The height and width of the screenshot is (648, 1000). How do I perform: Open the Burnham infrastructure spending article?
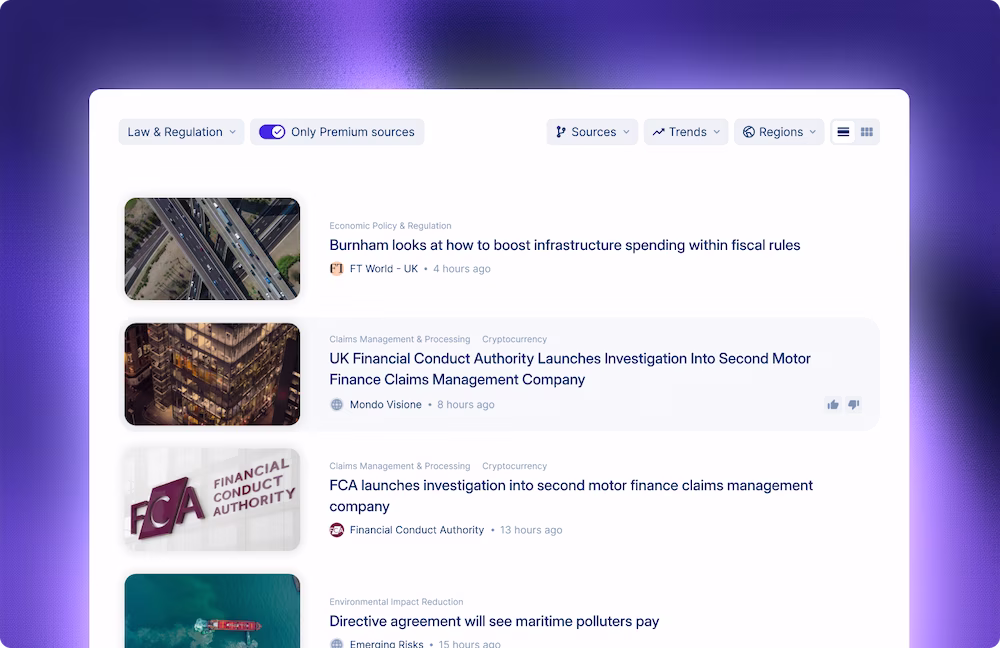(564, 245)
